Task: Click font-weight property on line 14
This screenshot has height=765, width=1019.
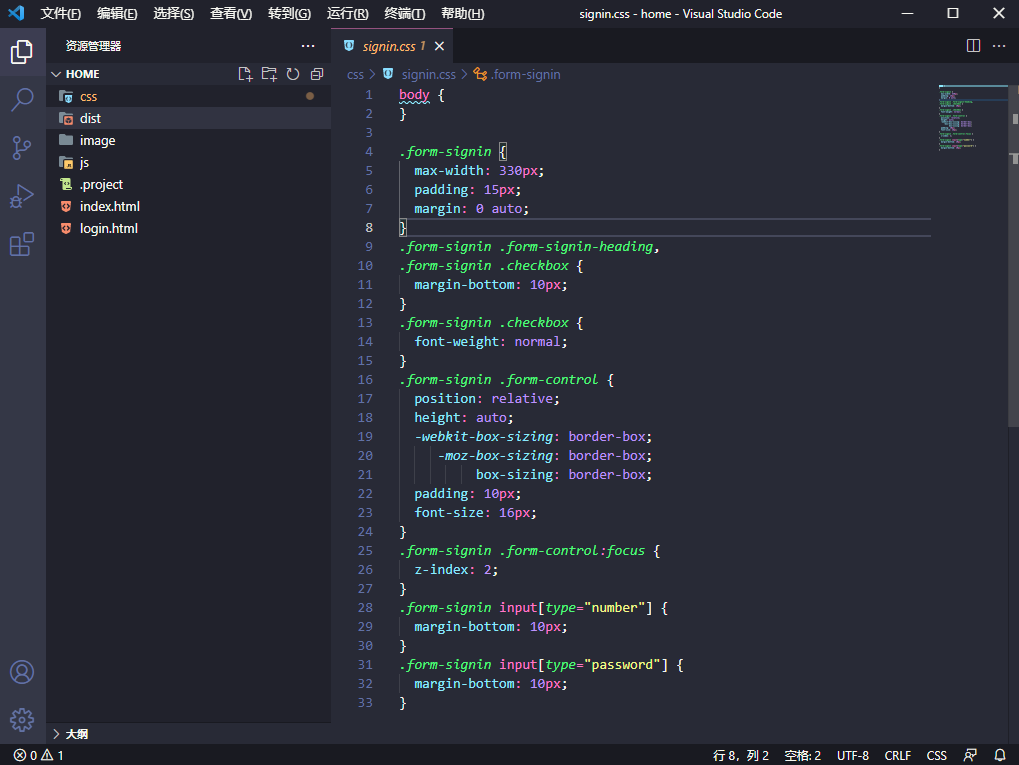Action: click(457, 341)
